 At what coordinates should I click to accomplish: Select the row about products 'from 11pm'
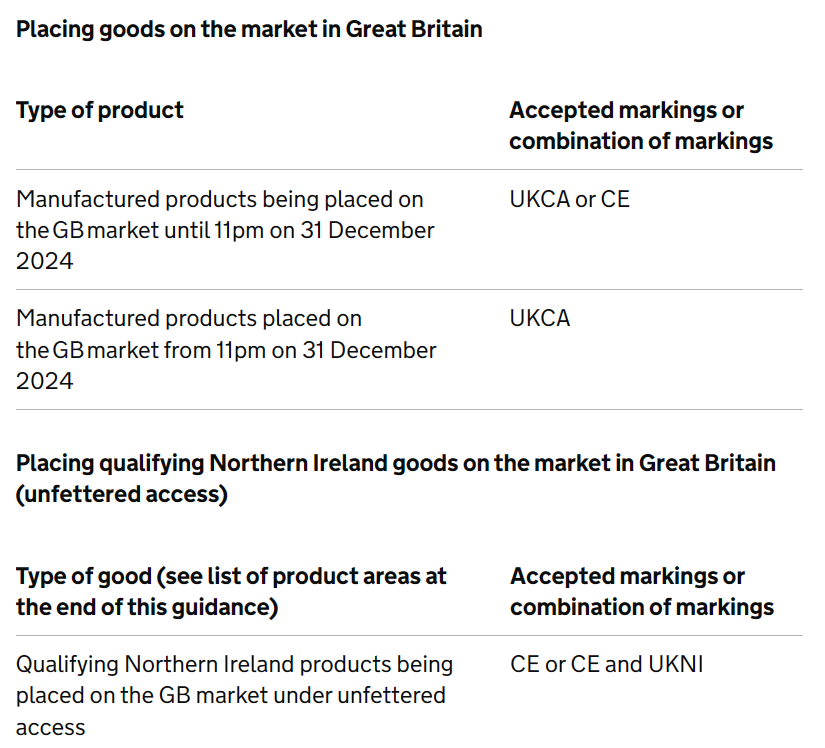[409, 350]
